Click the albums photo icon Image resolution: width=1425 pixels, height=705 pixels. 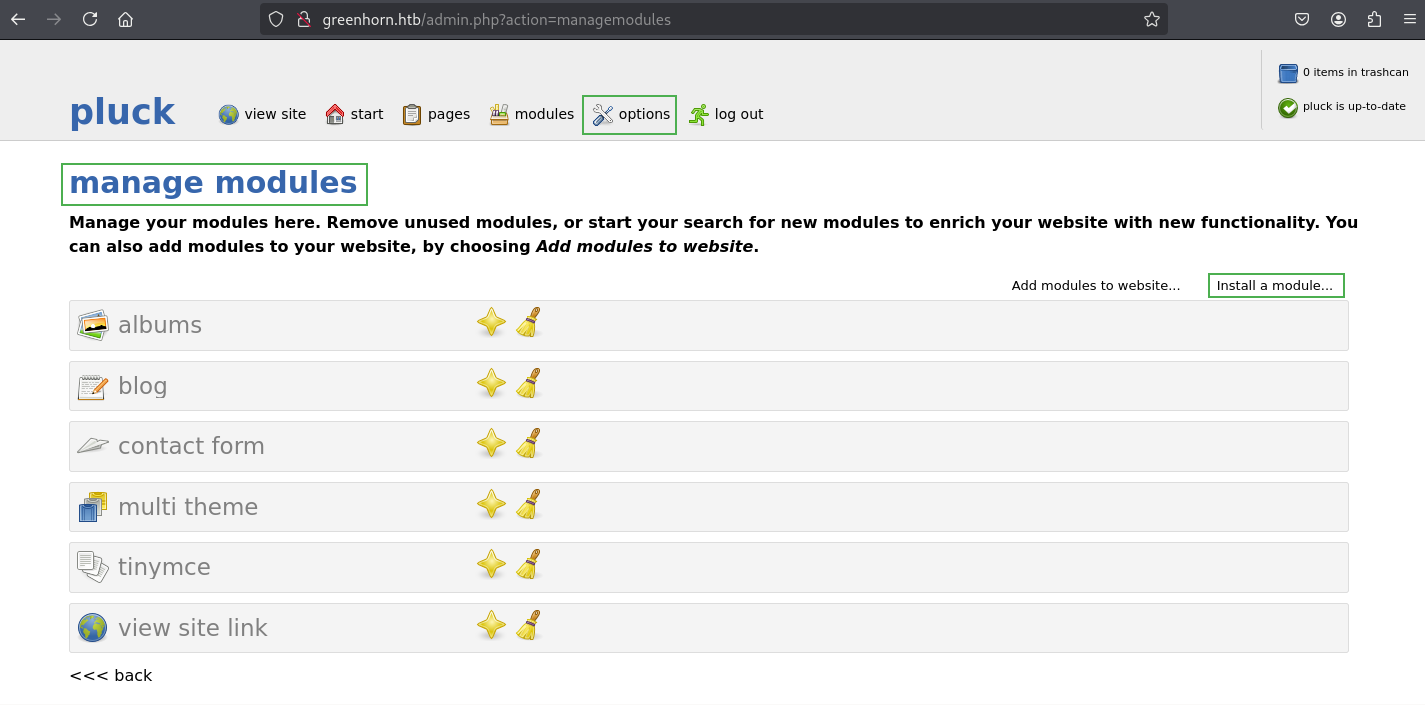(93, 325)
